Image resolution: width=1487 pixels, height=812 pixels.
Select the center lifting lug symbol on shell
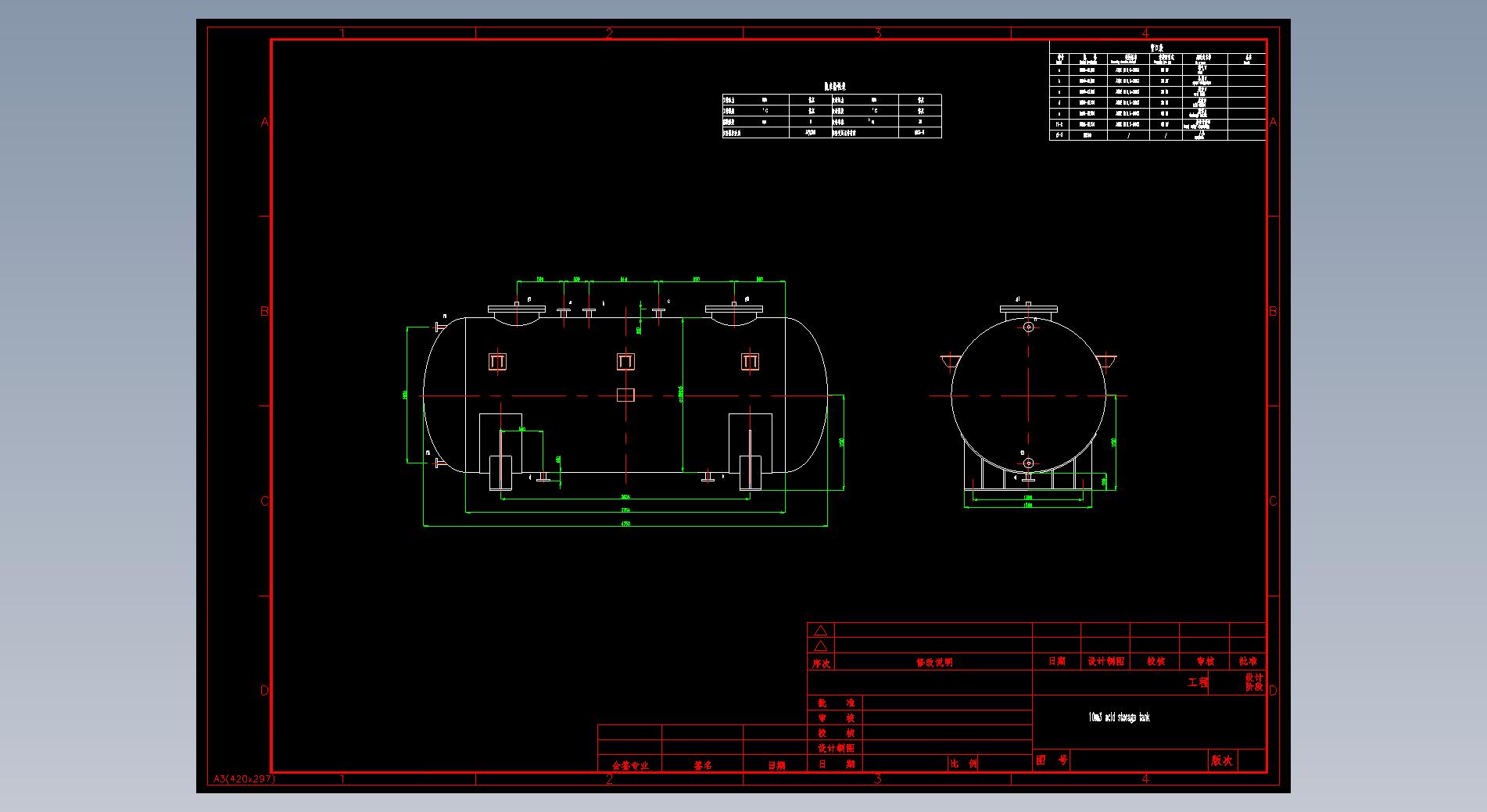[625, 361]
